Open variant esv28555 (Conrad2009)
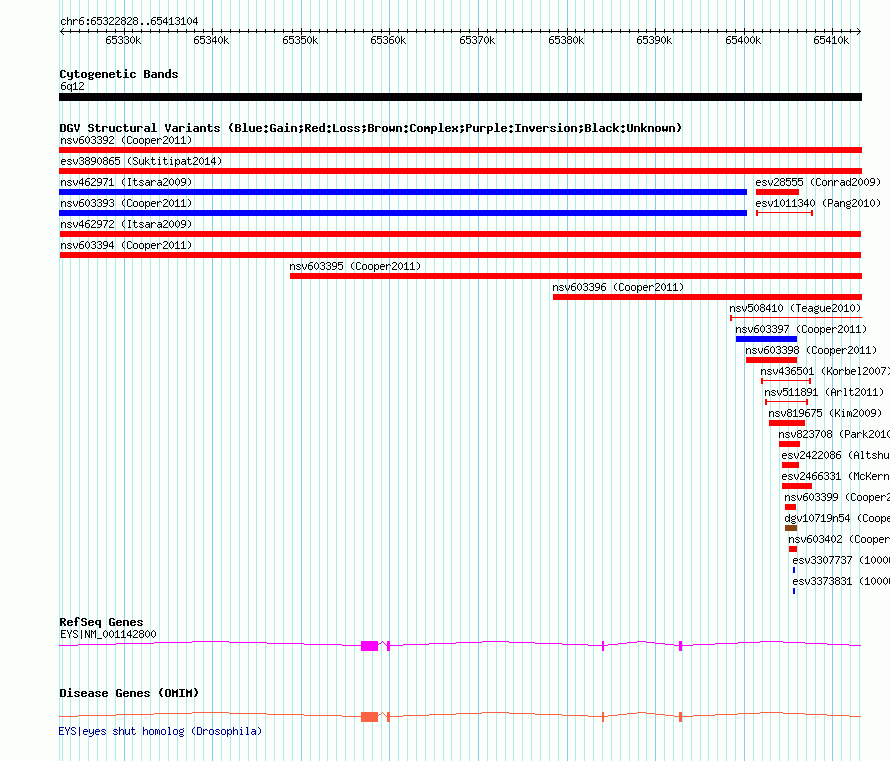The height and width of the screenshot is (761, 890). (818, 182)
